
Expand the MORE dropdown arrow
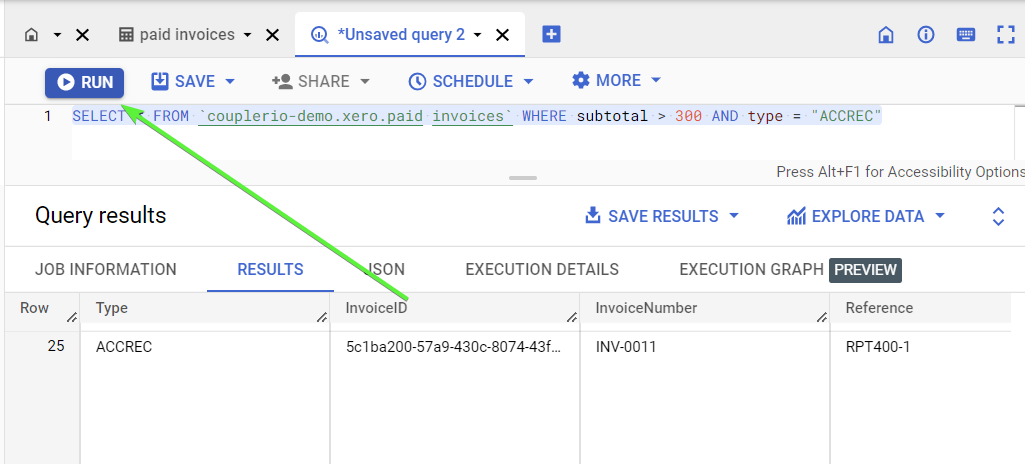point(656,80)
